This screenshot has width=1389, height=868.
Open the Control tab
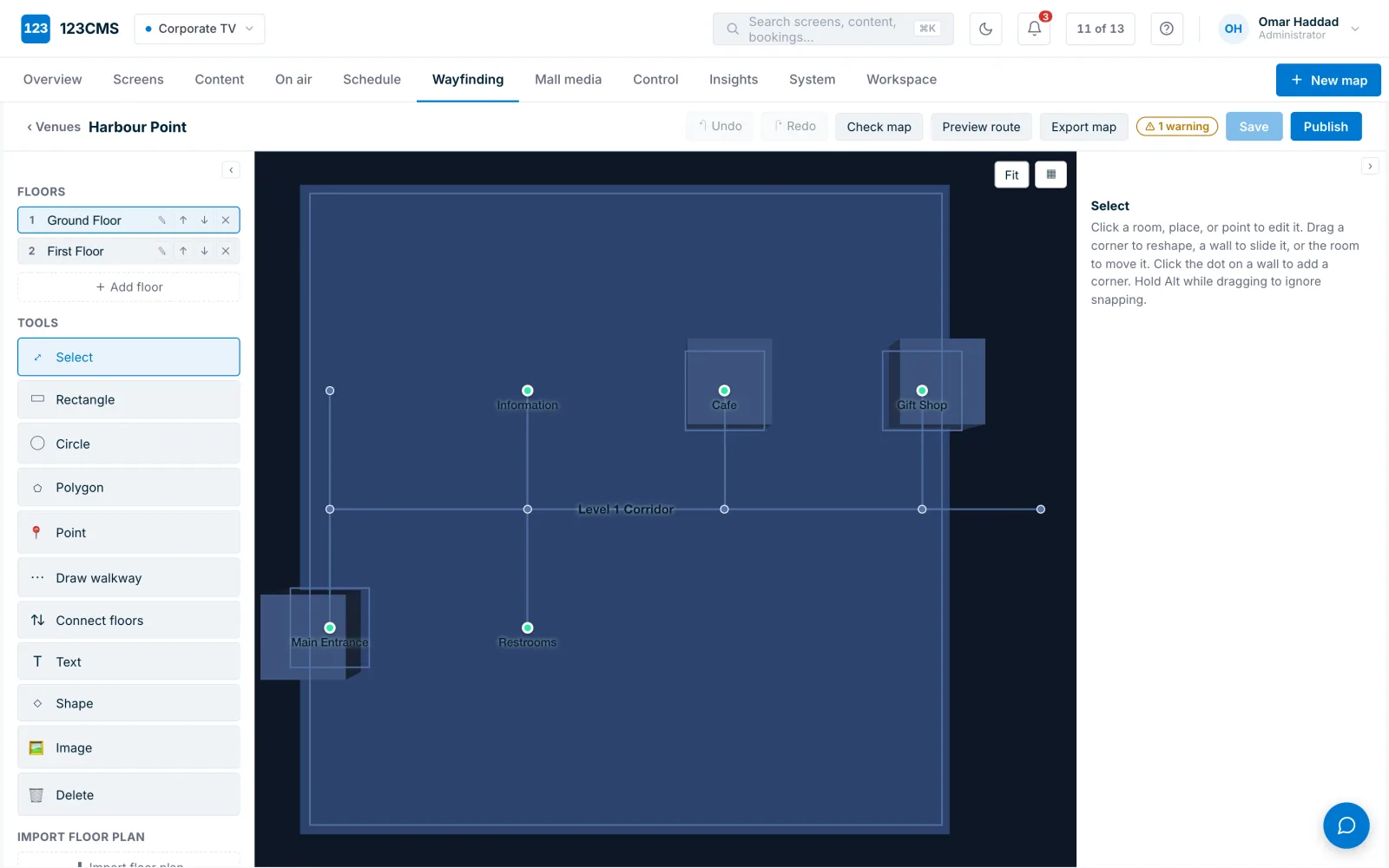pos(655,79)
